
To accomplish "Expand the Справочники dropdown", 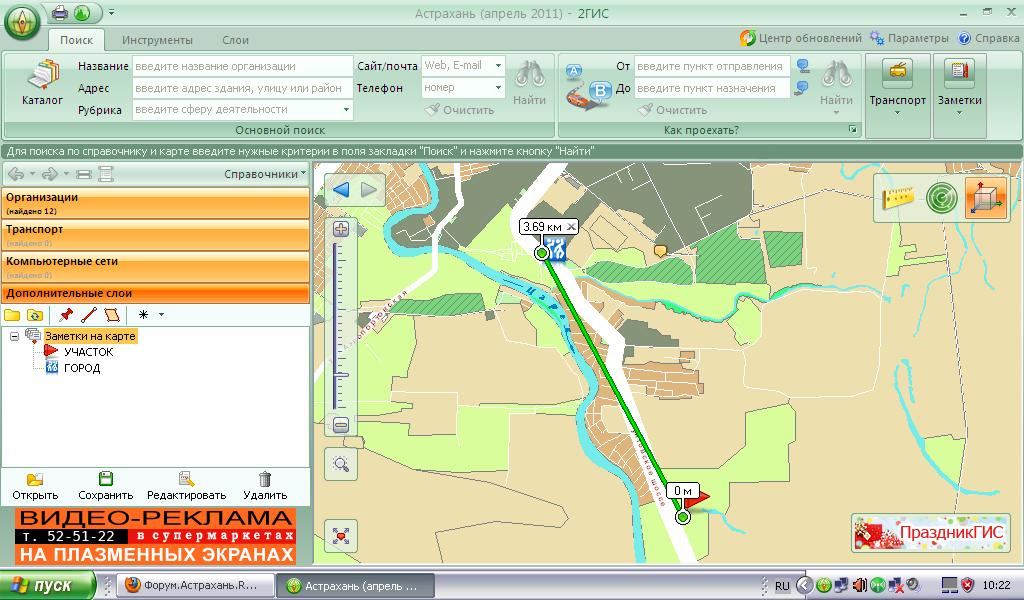I will coord(265,174).
